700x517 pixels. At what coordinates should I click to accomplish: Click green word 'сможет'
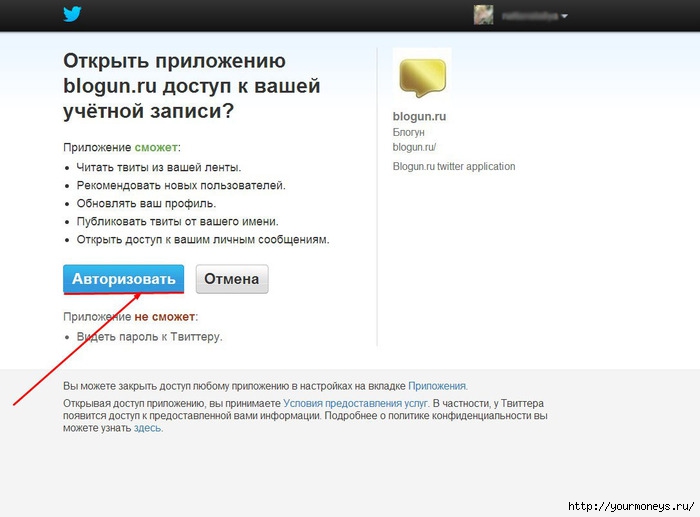tap(156, 147)
